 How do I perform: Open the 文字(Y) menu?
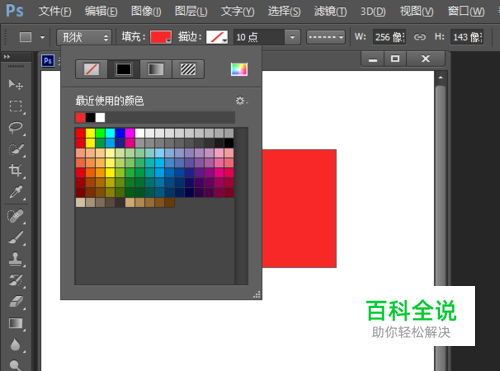[x=237, y=11]
